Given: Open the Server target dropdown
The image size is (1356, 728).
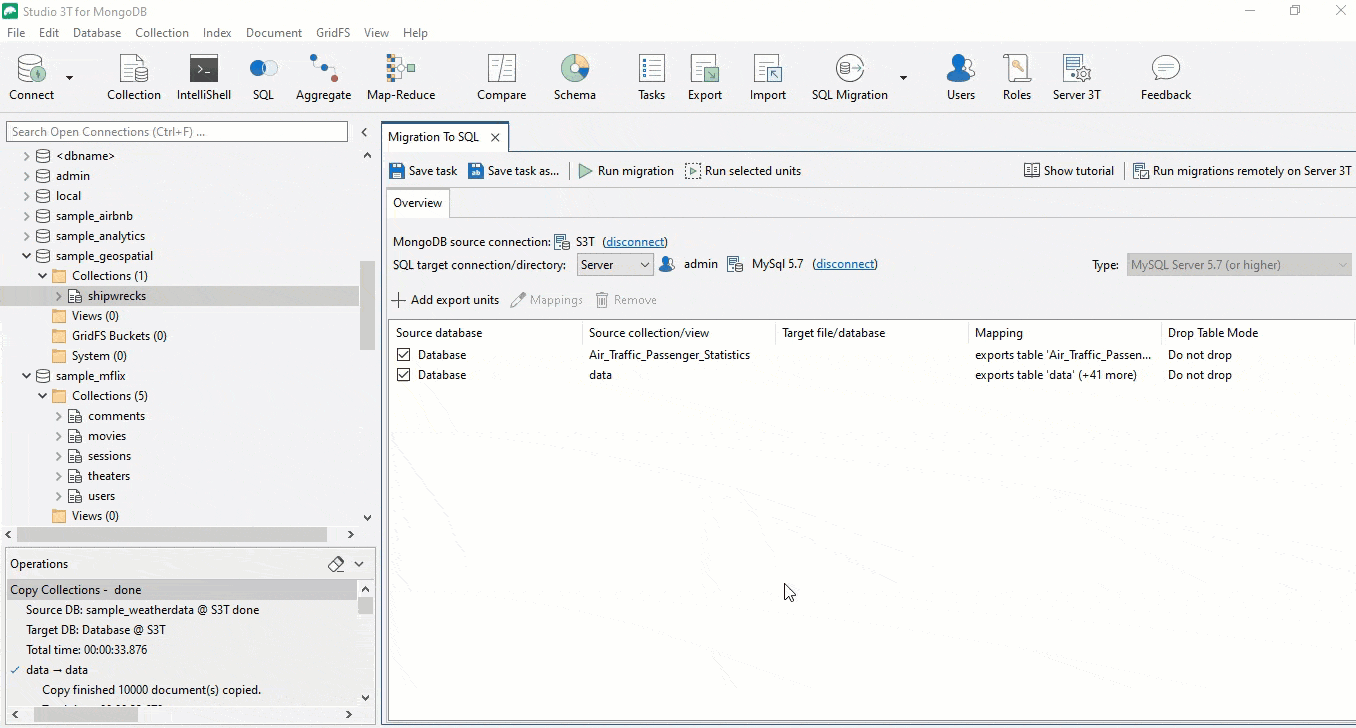Looking at the screenshot, I should (615, 265).
